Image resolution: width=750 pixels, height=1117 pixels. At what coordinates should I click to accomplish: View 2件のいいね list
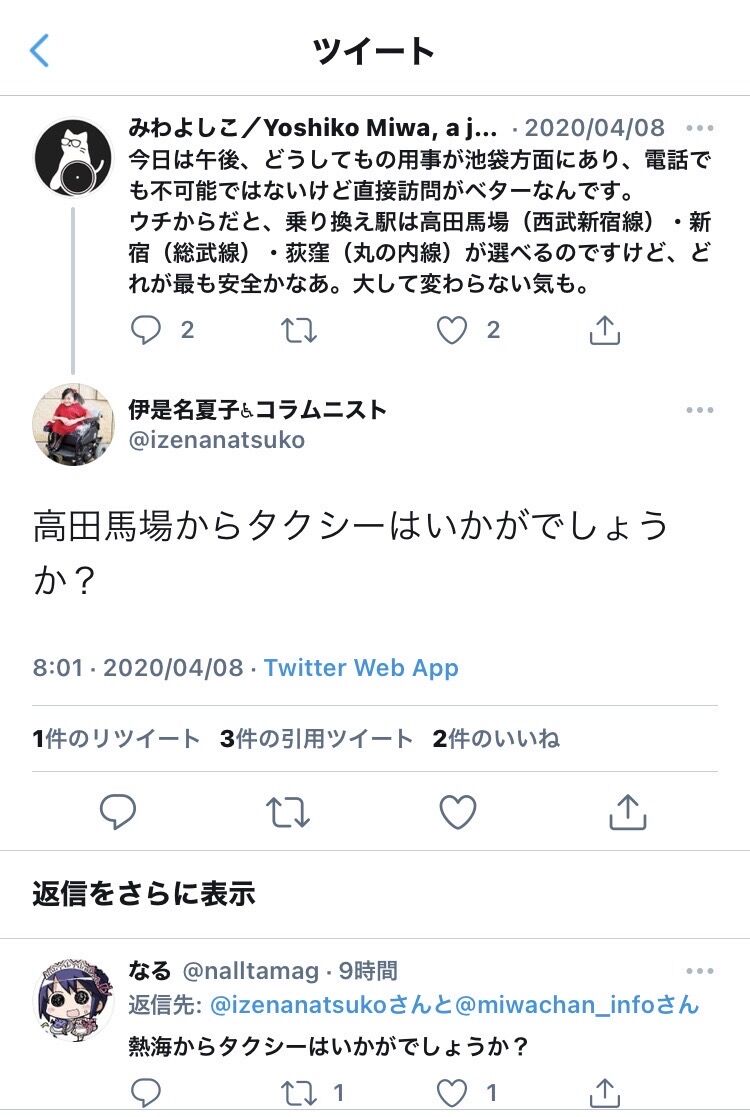(x=496, y=739)
